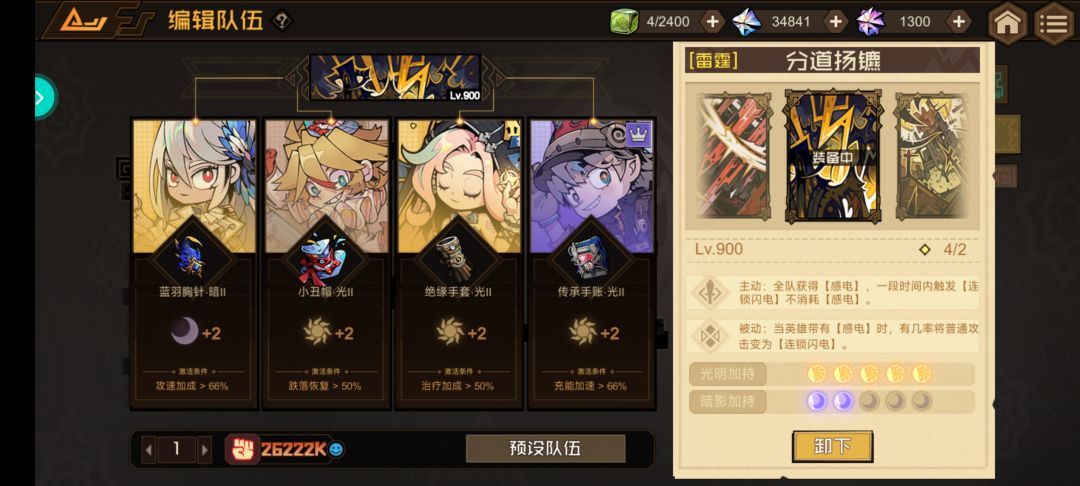Tap the crown leader badge
This screenshot has width=1080, height=486.
pyautogui.click(x=638, y=134)
